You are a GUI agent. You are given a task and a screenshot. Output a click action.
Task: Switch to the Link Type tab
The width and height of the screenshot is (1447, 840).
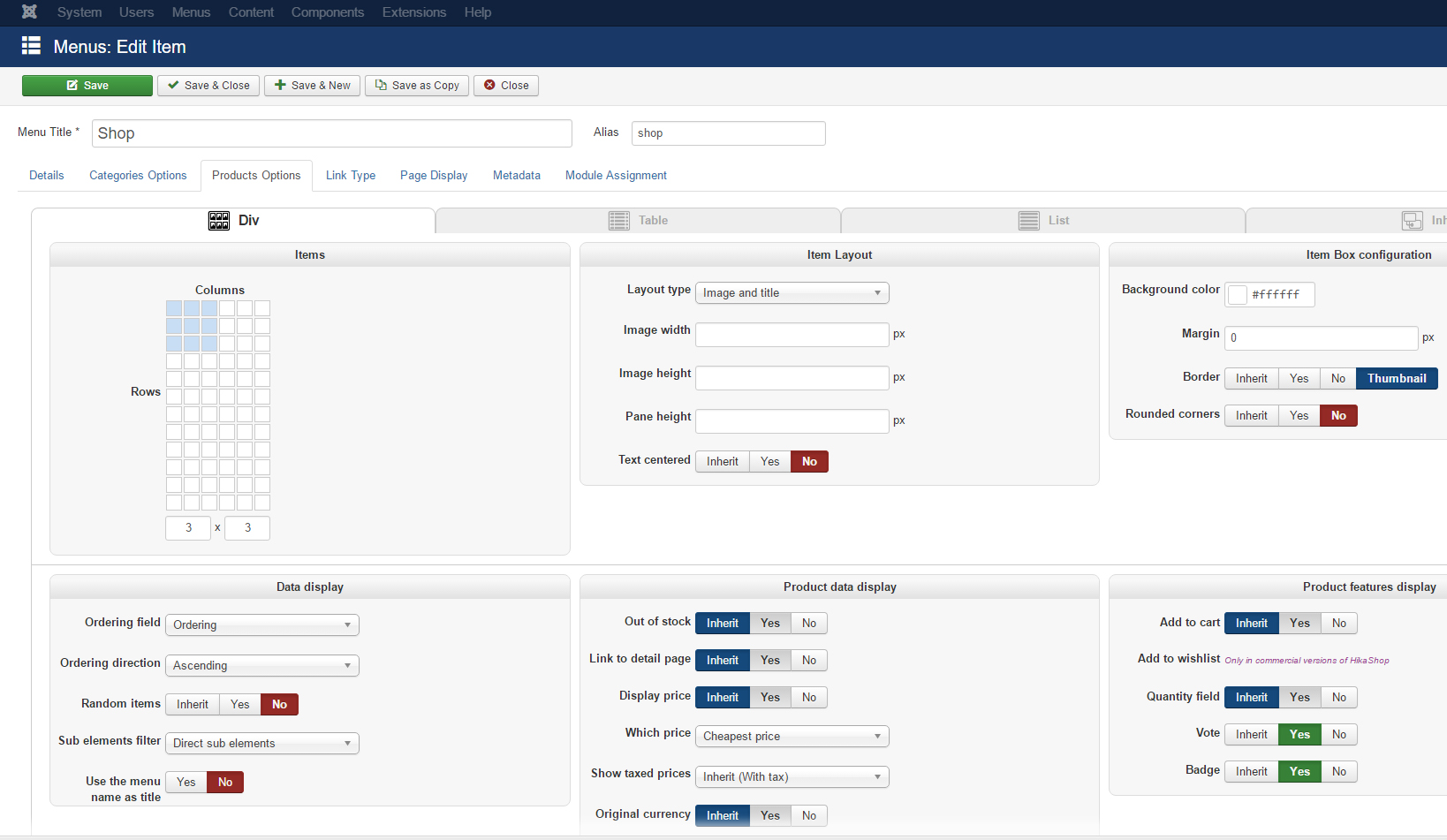(351, 176)
